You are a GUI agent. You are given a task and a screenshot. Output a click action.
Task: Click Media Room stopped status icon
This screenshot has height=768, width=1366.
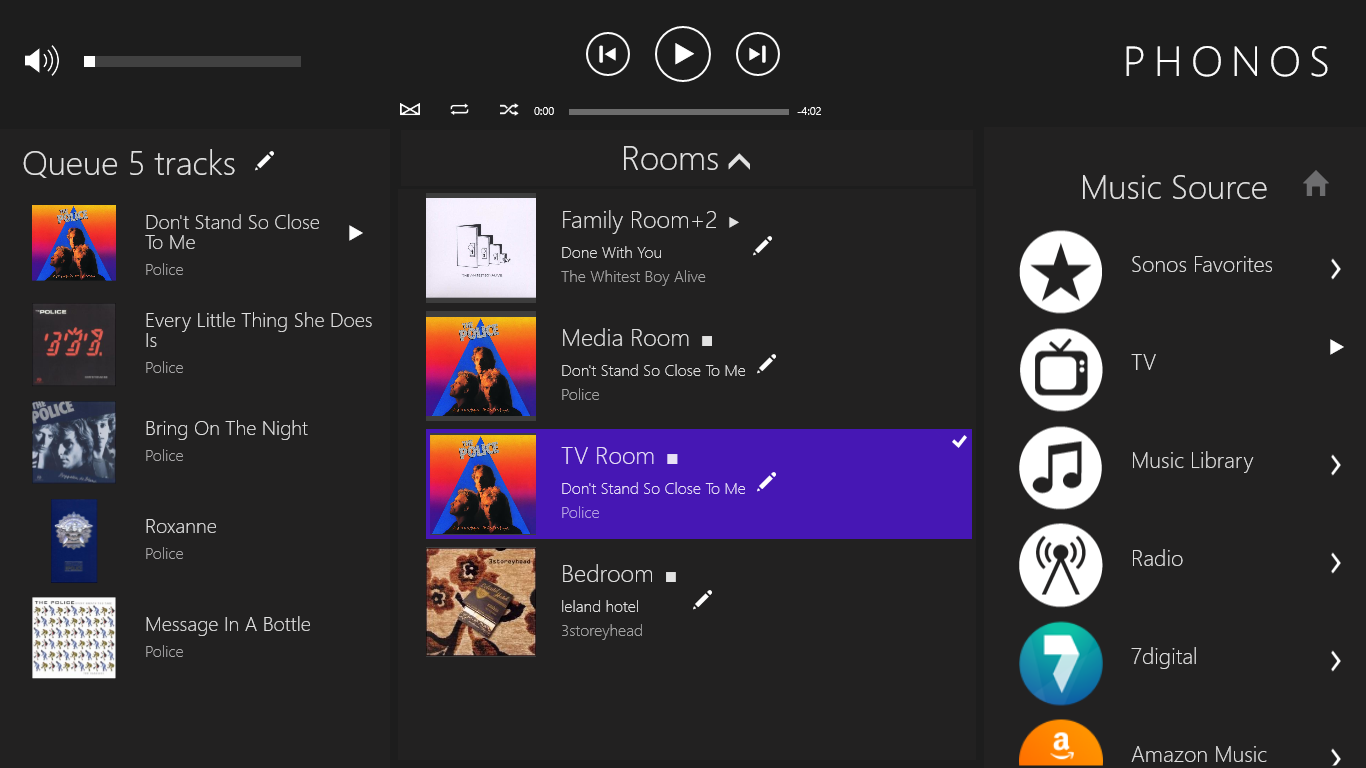point(707,341)
